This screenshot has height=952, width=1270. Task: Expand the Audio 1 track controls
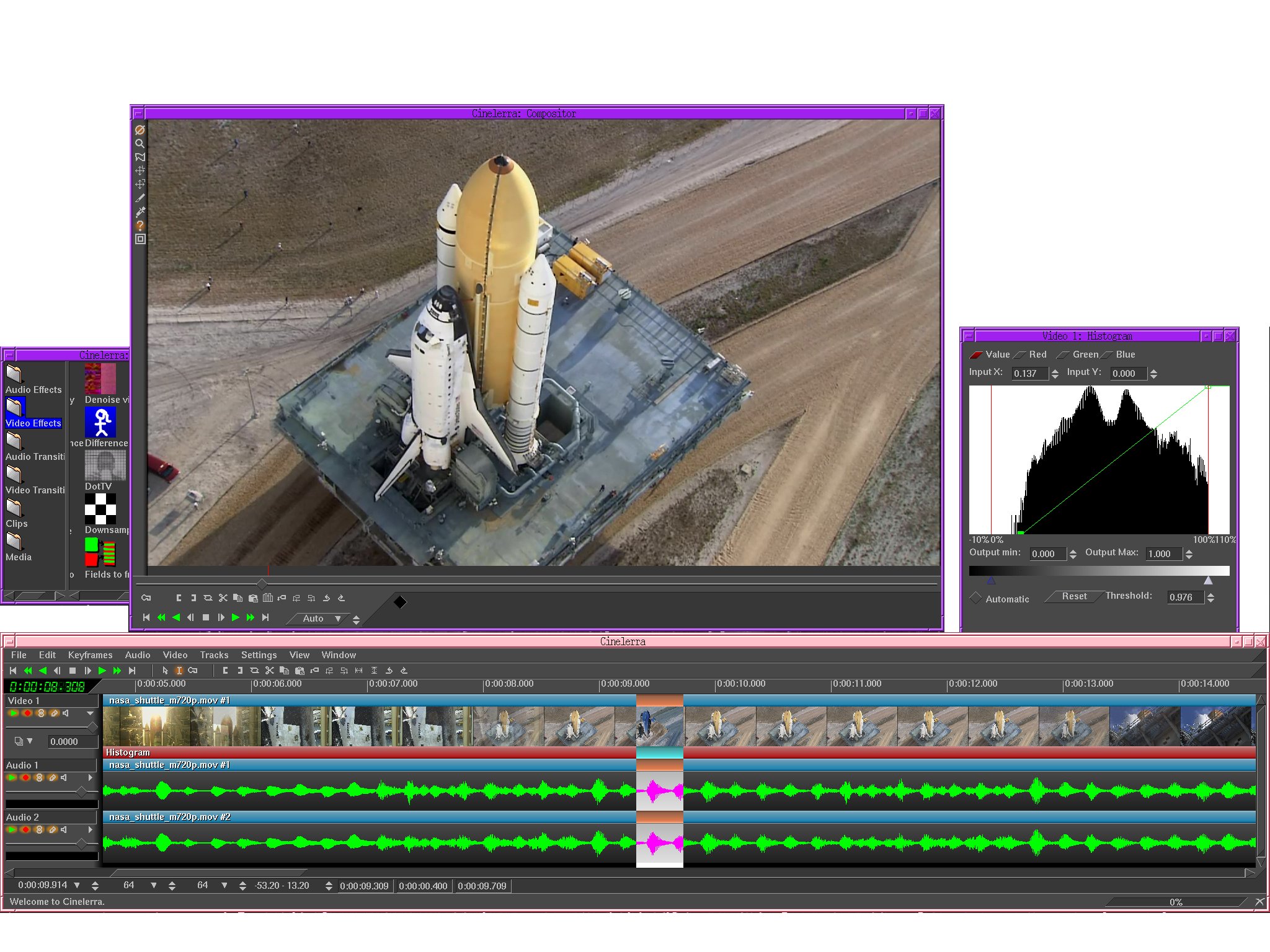(x=91, y=778)
